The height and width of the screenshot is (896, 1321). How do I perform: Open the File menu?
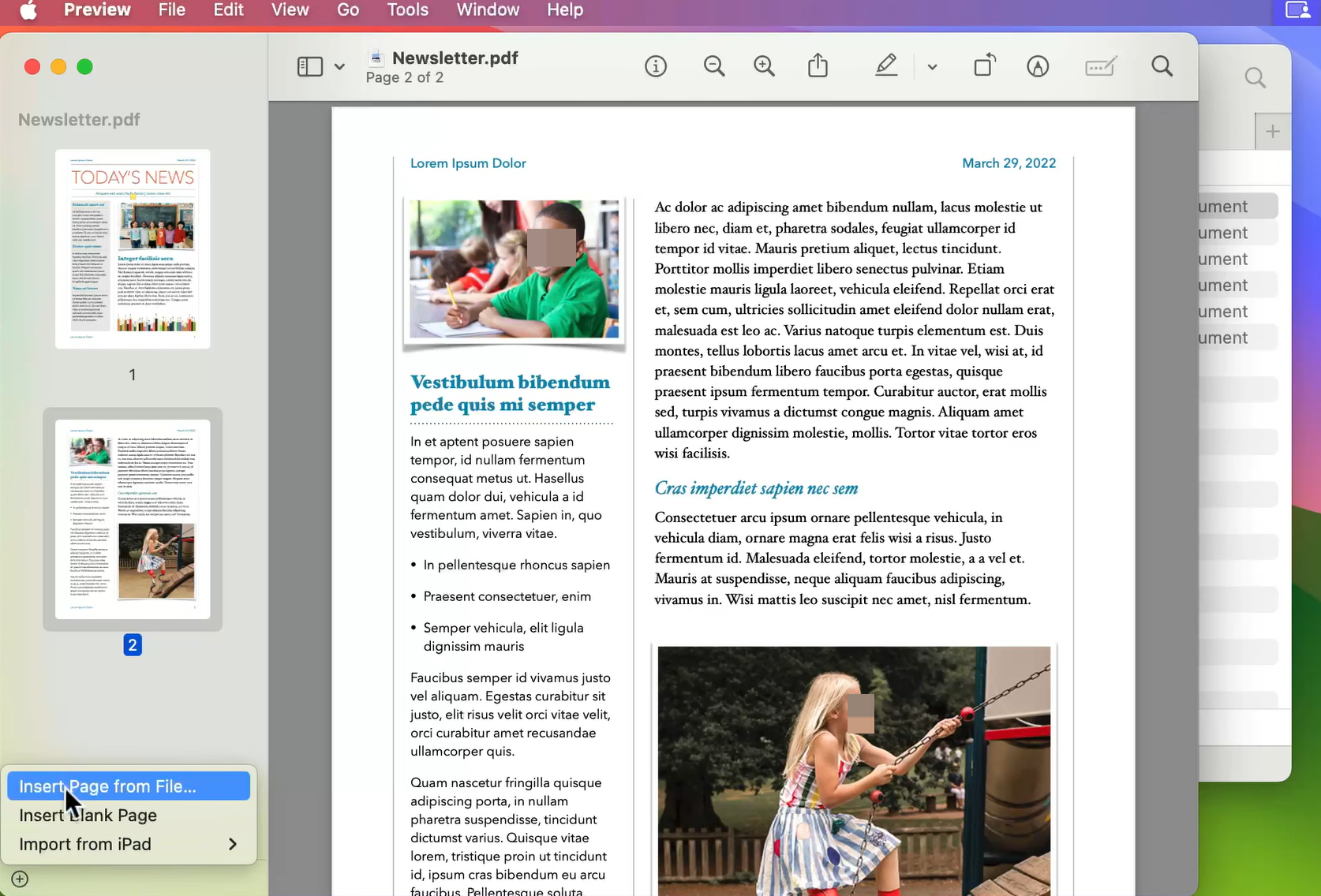172,10
